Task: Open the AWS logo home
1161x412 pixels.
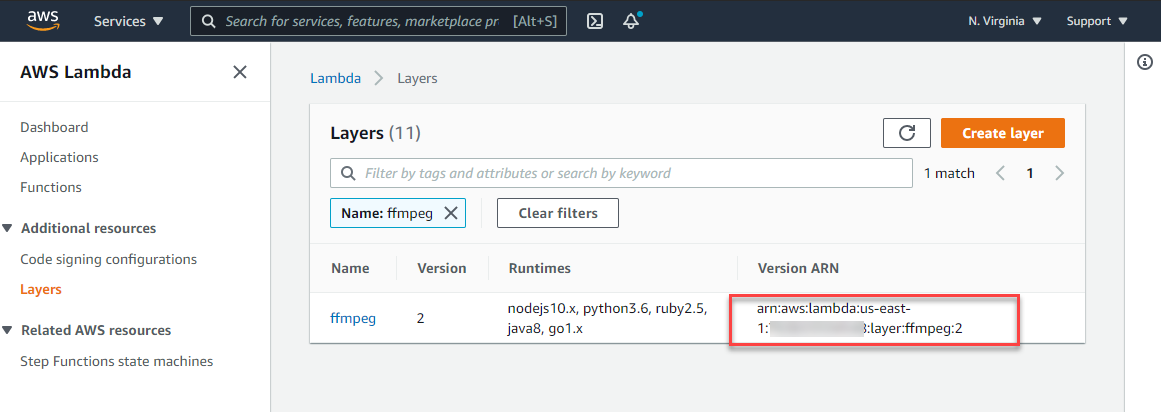Action: click(41, 21)
